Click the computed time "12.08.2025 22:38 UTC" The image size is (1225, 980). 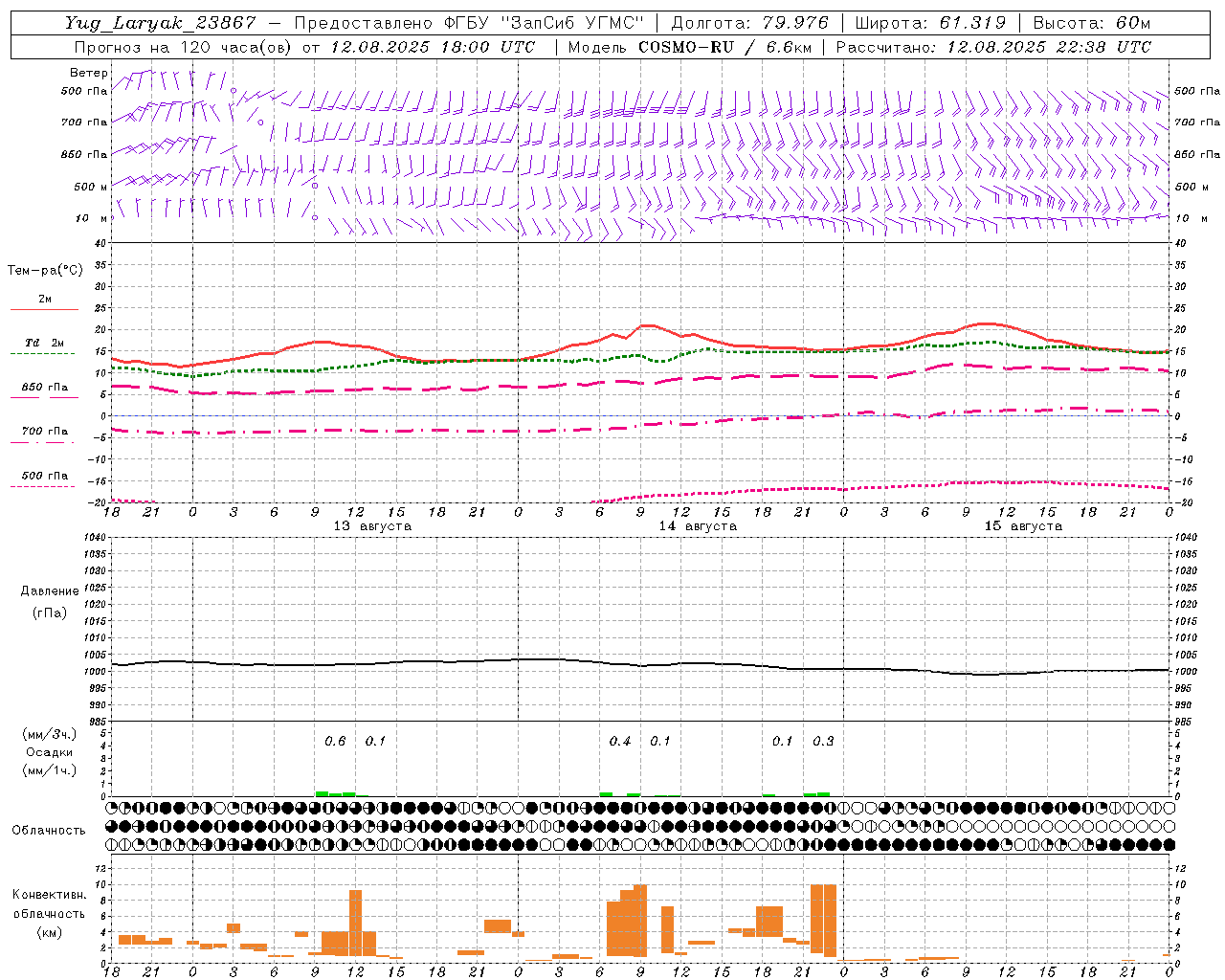click(1049, 47)
